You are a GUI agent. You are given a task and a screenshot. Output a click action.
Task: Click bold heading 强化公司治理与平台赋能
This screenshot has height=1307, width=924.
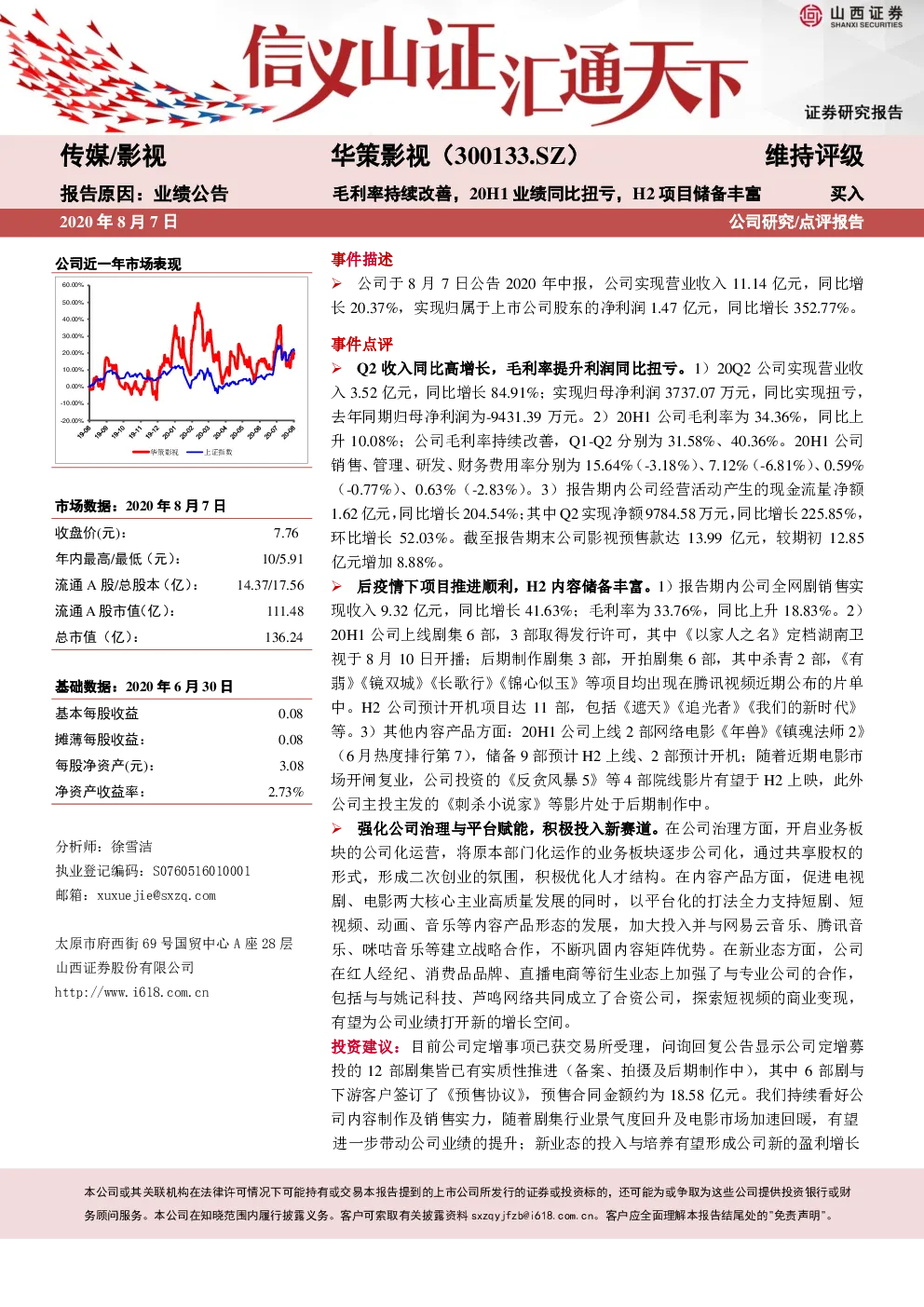click(510, 829)
